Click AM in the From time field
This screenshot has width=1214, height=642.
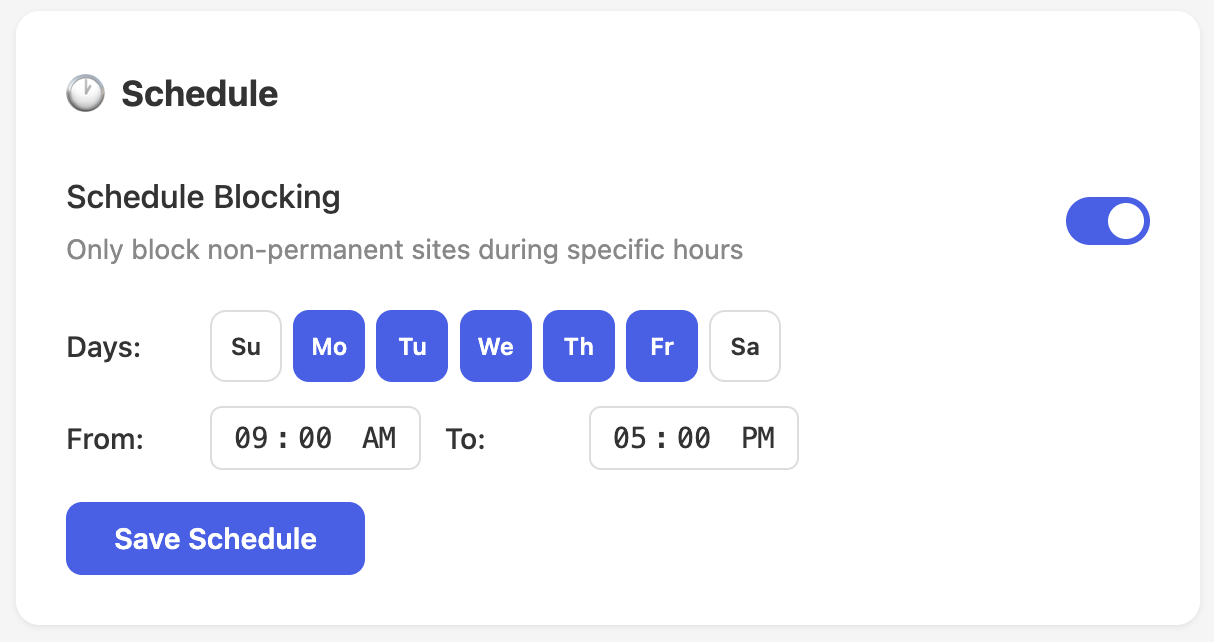379,438
